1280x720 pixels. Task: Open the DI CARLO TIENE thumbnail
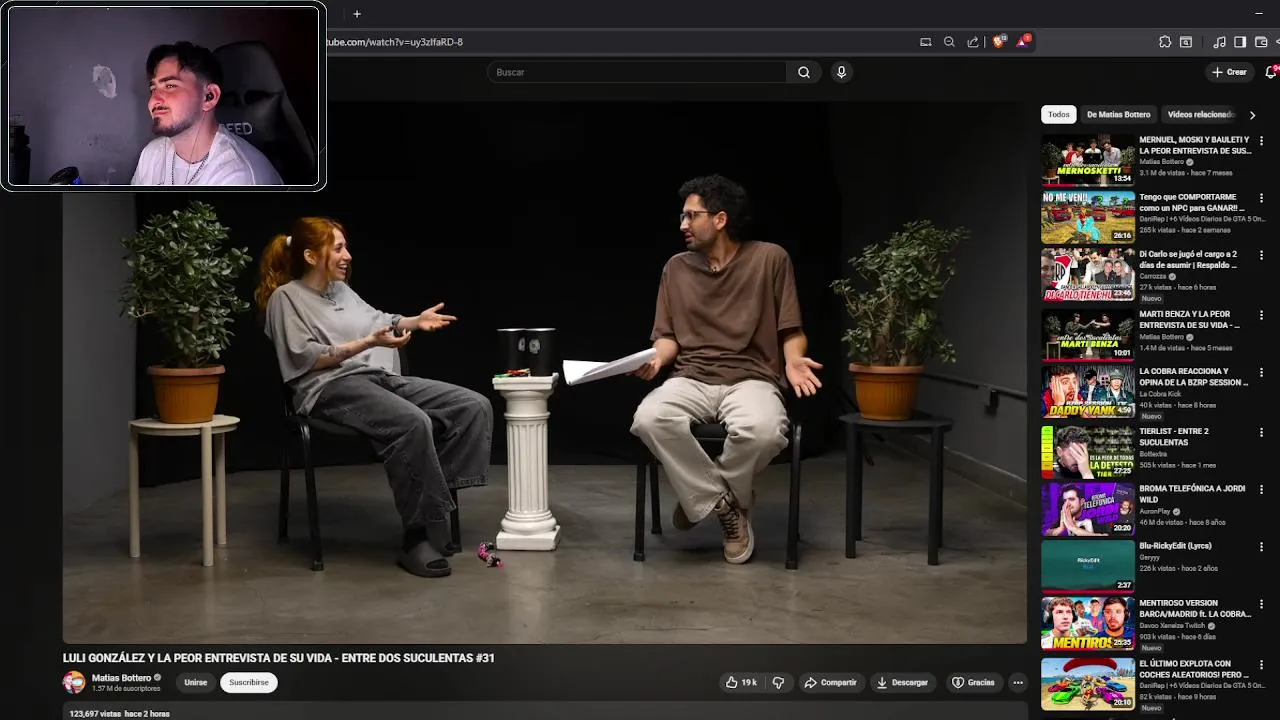click(1088, 275)
